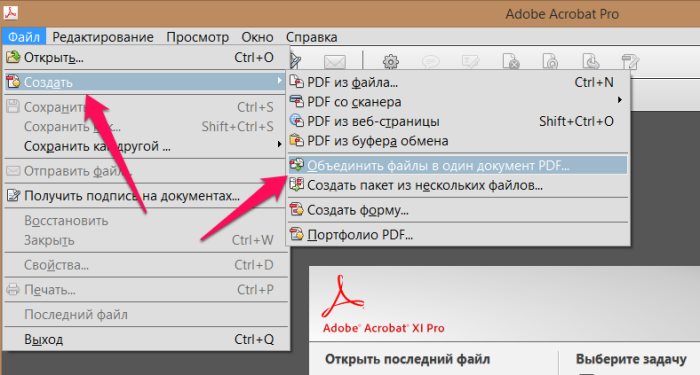Click the envelope icon beside Отправить файл
The width and height of the screenshot is (700, 375).
click(x=13, y=171)
